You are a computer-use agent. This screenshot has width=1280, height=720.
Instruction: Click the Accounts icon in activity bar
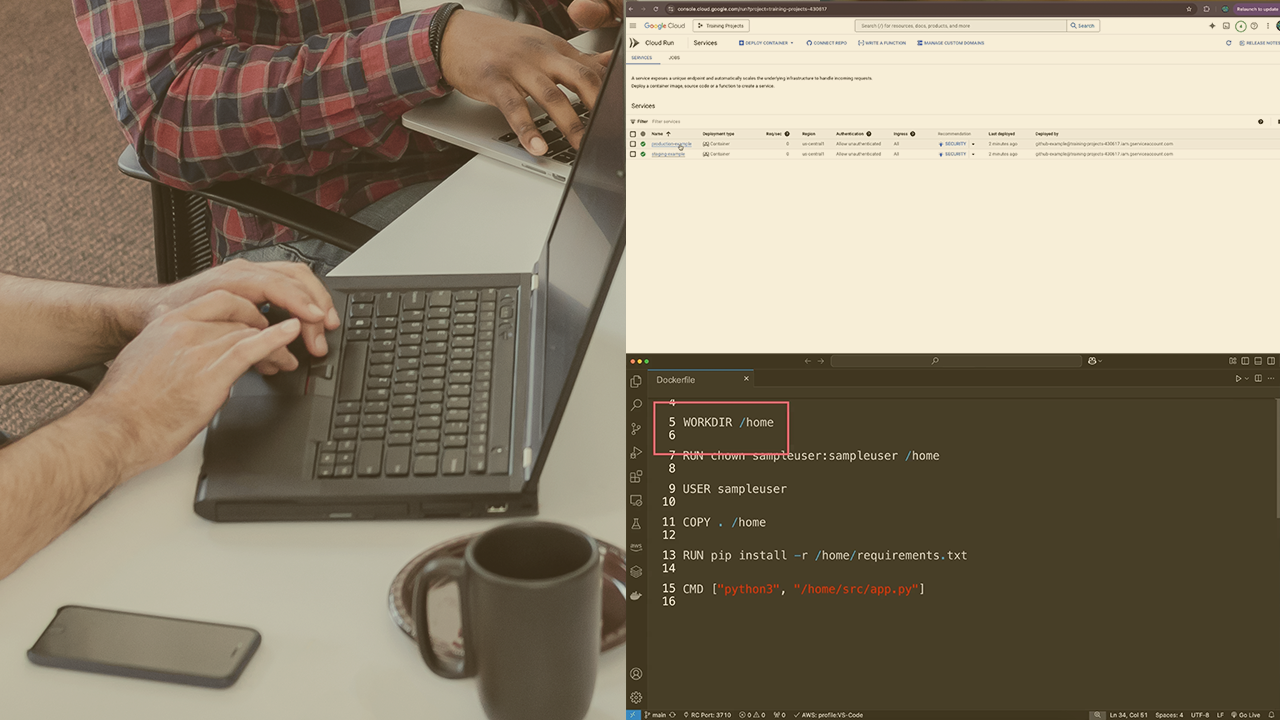(636, 674)
